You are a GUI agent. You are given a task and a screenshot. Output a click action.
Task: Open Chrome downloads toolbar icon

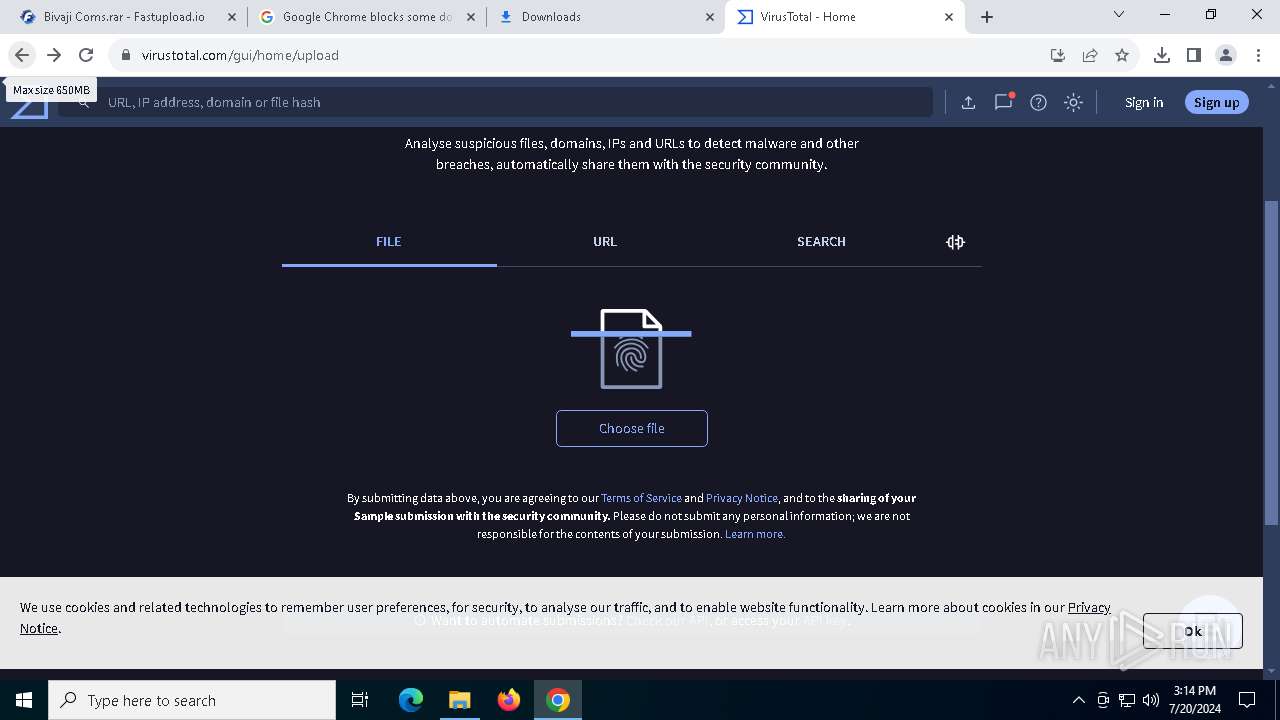pyautogui.click(x=1162, y=55)
